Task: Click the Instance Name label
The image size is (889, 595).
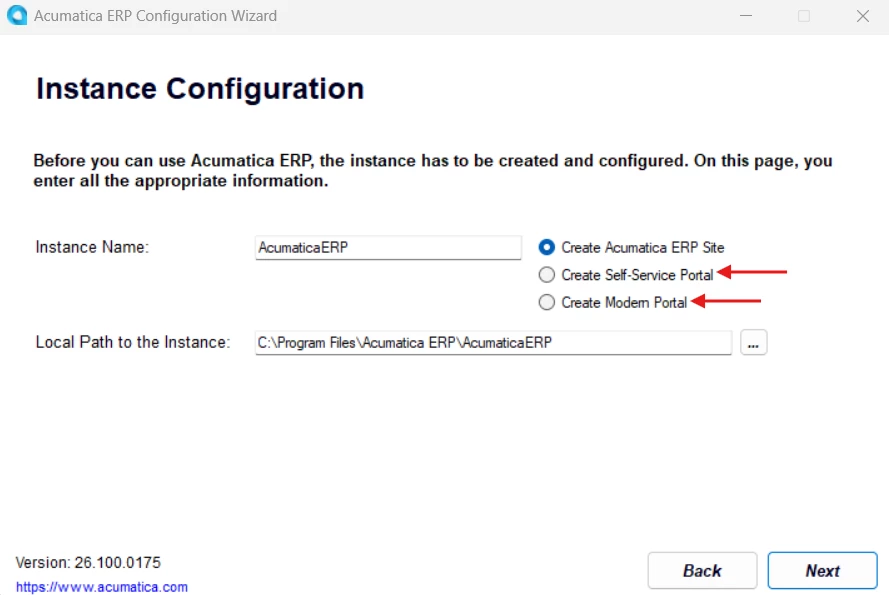Action: [92, 247]
